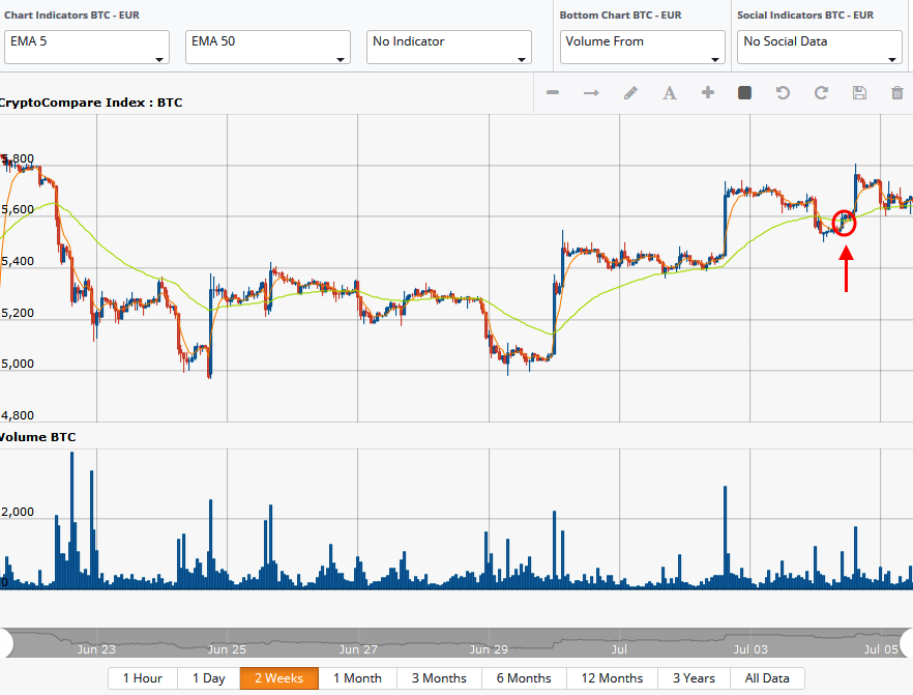913x695 pixels.
Task: Click the 5,400 price axis label
Action: pos(17,261)
